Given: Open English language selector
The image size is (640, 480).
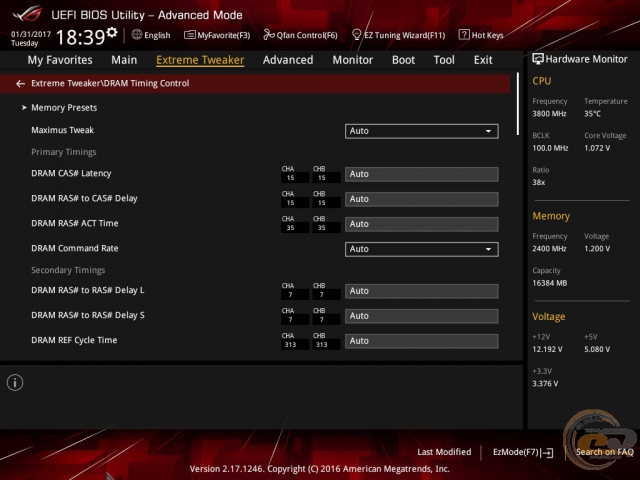Looking at the screenshot, I should 157,36.
